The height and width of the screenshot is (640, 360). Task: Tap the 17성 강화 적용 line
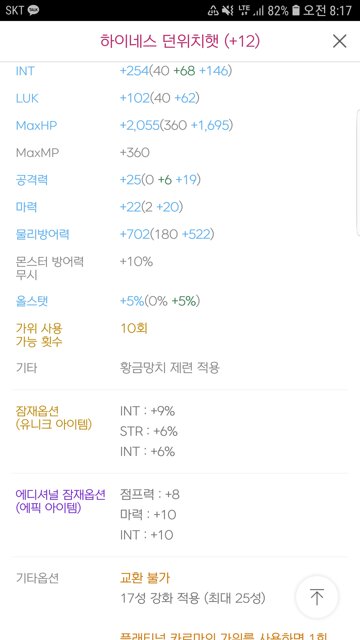(x=193, y=598)
